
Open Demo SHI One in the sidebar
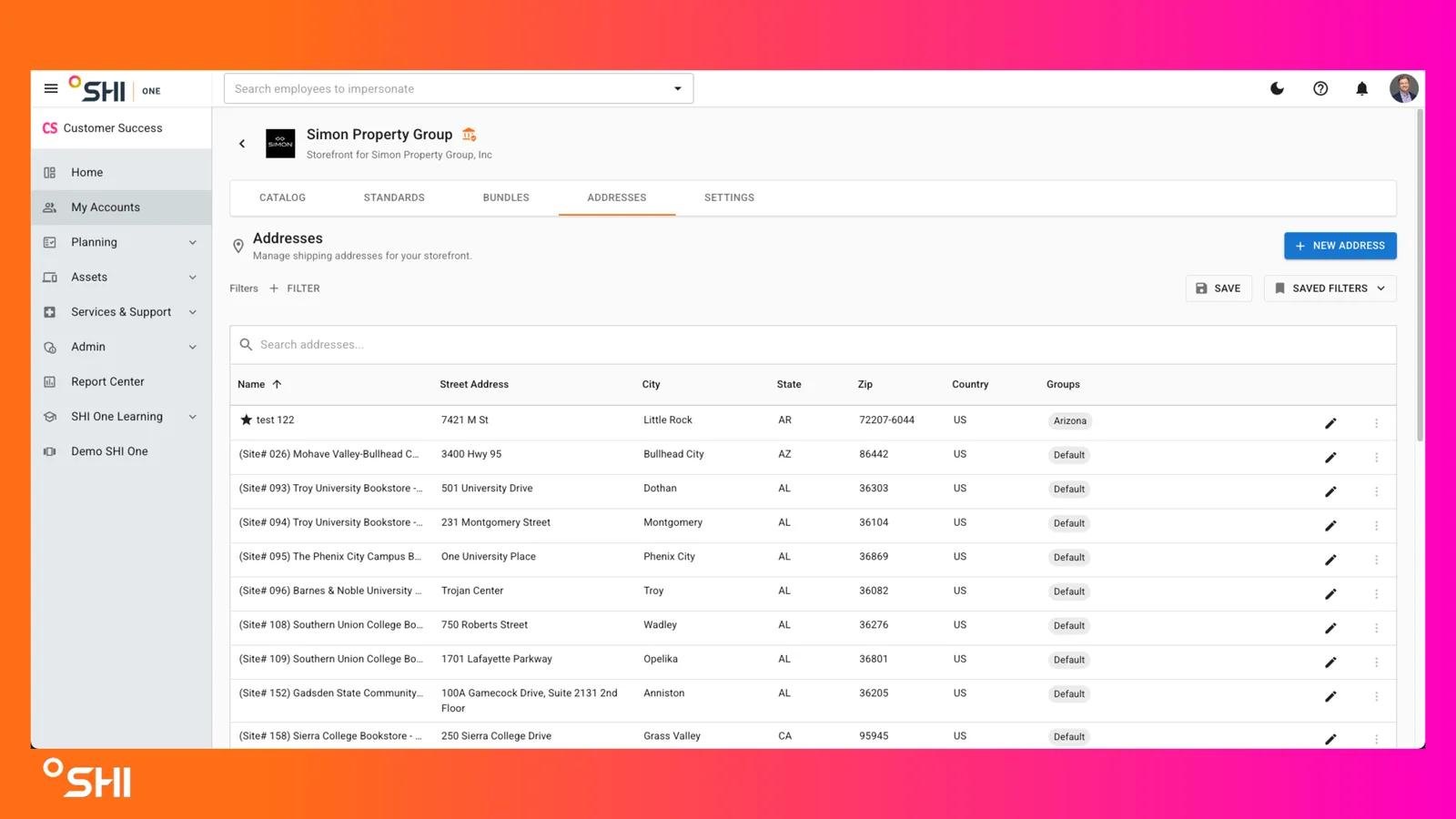pos(121,451)
